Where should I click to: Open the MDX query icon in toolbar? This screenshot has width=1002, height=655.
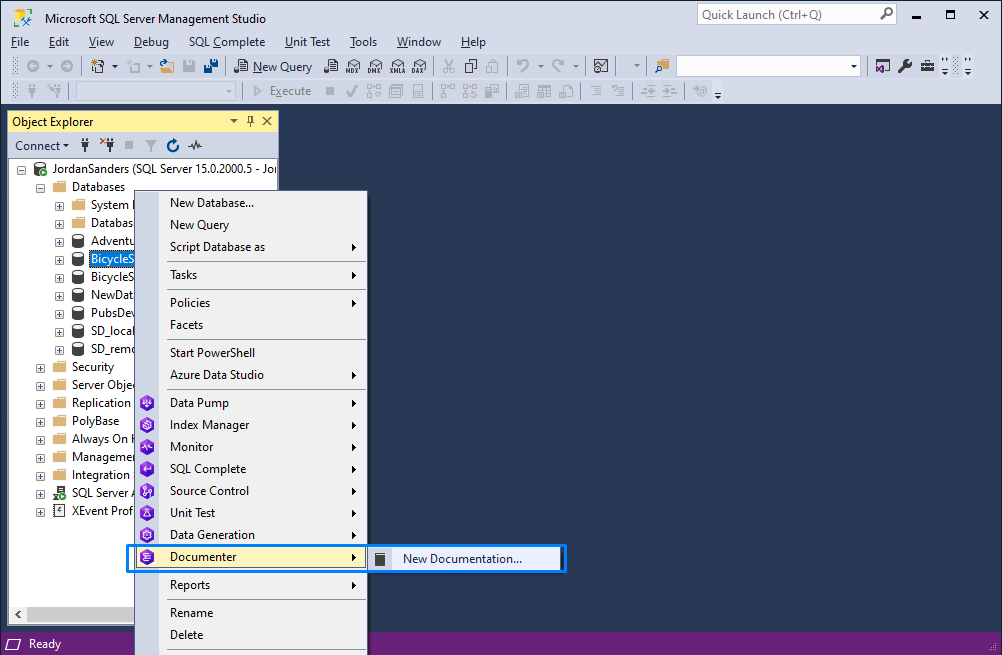click(353, 66)
